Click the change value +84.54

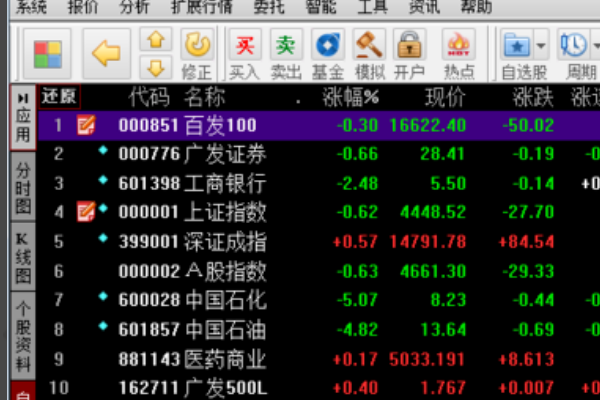click(526, 242)
